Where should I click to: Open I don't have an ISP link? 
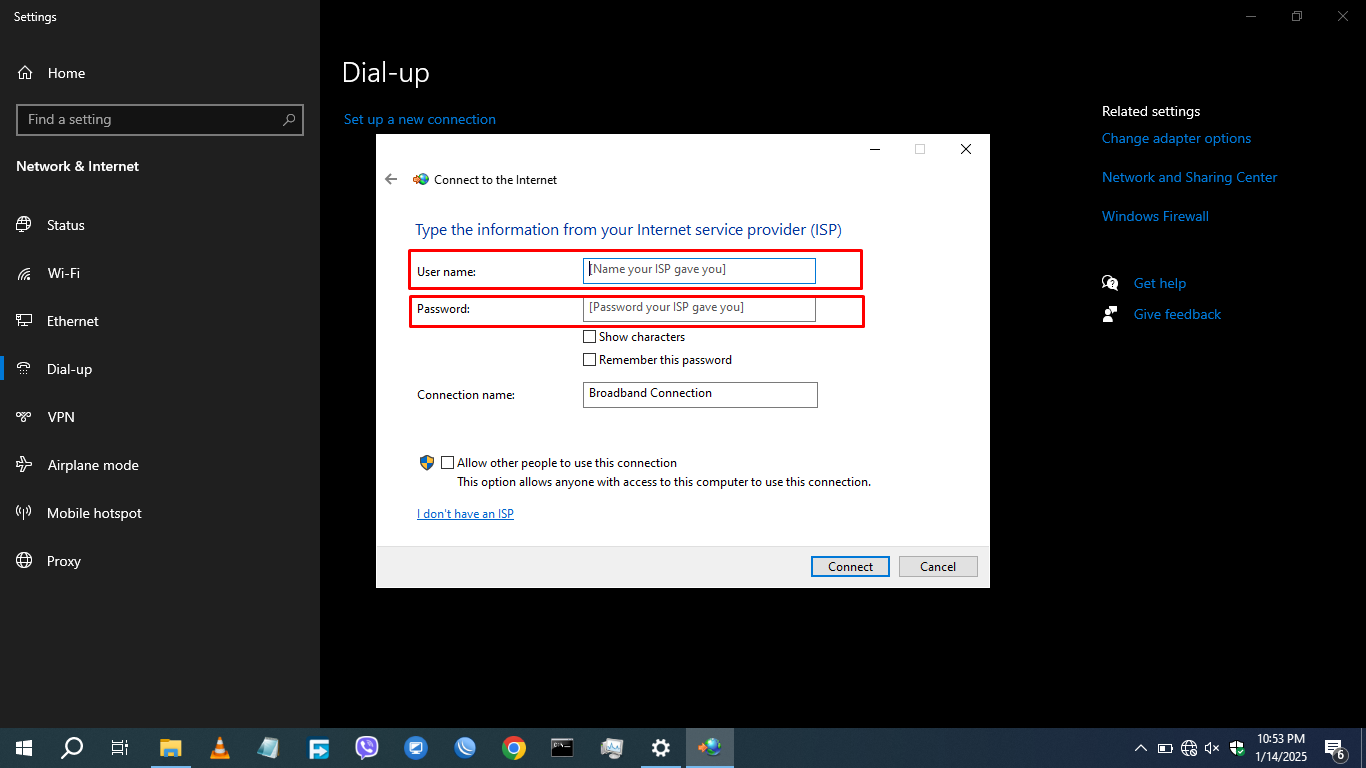[x=465, y=514]
